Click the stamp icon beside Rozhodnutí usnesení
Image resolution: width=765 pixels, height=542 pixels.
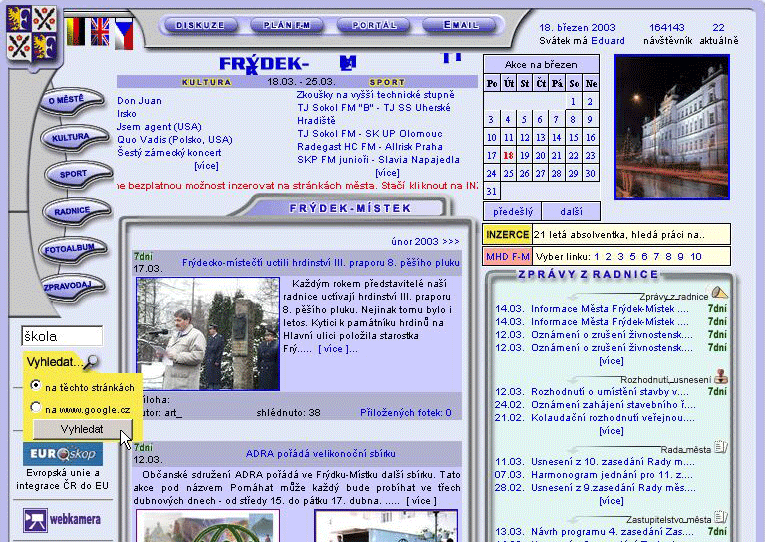click(x=721, y=378)
